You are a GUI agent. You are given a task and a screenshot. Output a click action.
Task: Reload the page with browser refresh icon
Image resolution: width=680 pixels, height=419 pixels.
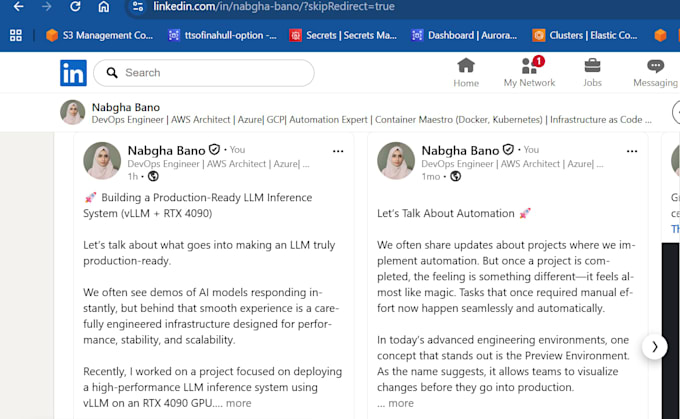75,7
